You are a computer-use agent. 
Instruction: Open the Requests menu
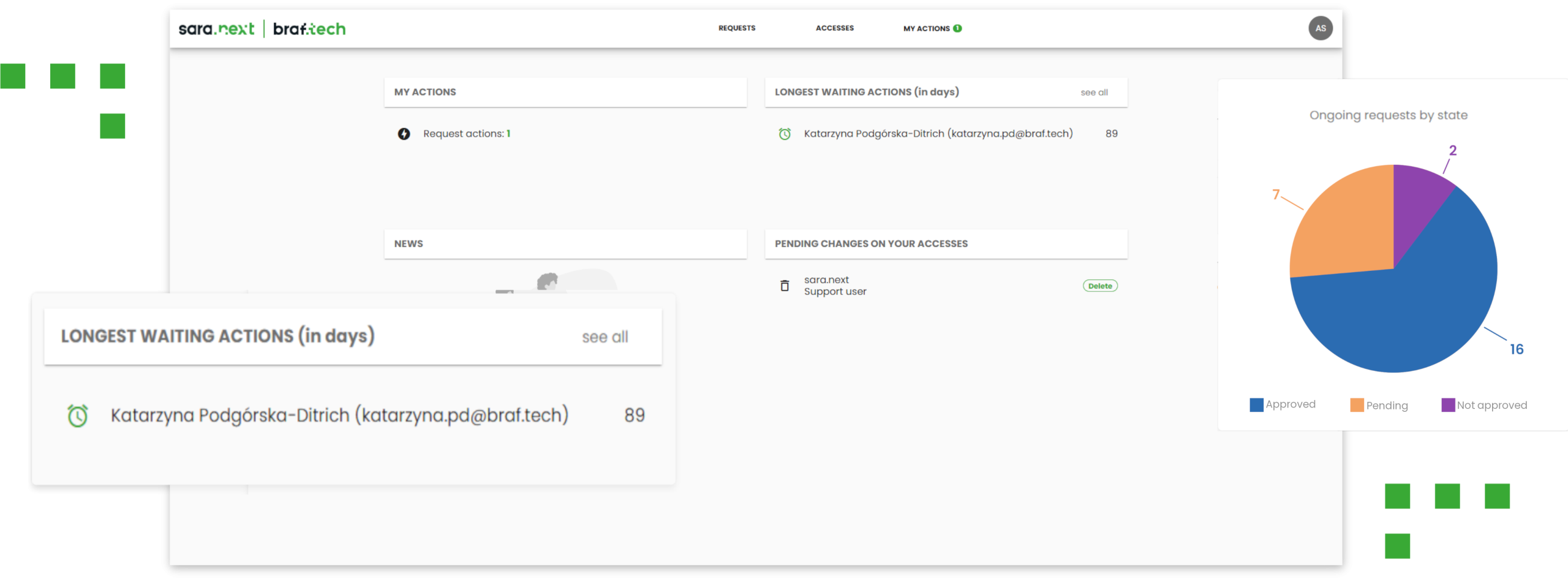tap(737, 28)
